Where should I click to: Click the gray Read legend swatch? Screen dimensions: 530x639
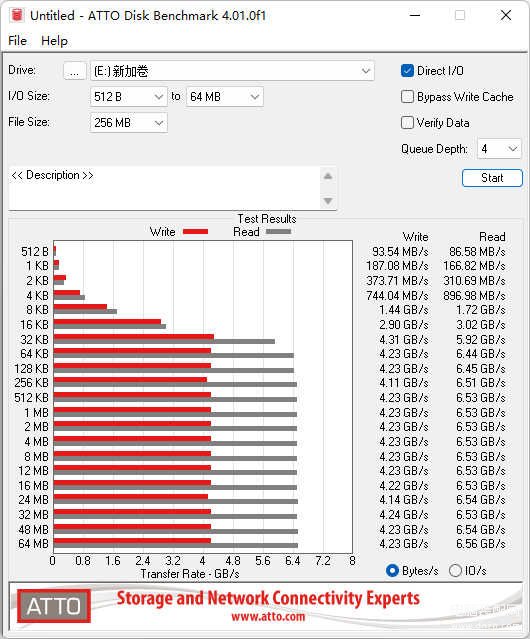pyautogui.click(x=278, y=231)
